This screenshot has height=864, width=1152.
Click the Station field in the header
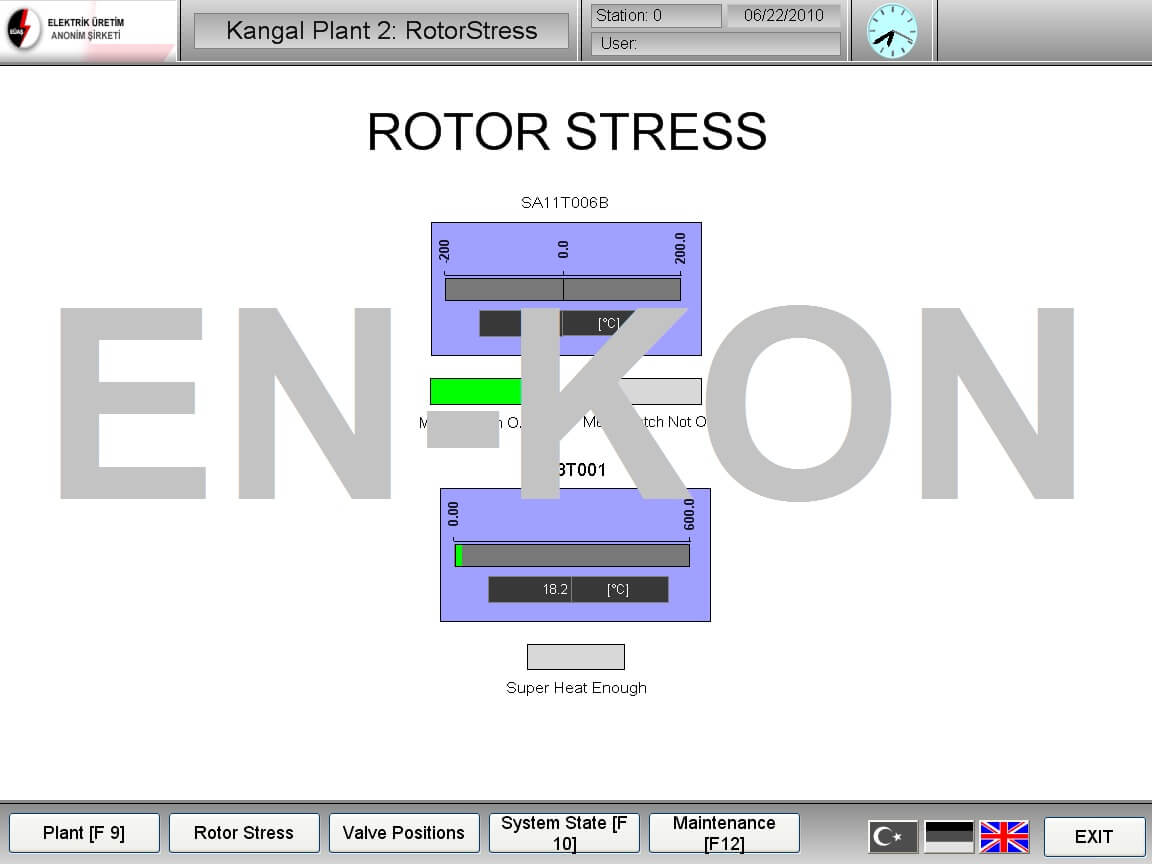pyautogui.click(x=656, y=16)
